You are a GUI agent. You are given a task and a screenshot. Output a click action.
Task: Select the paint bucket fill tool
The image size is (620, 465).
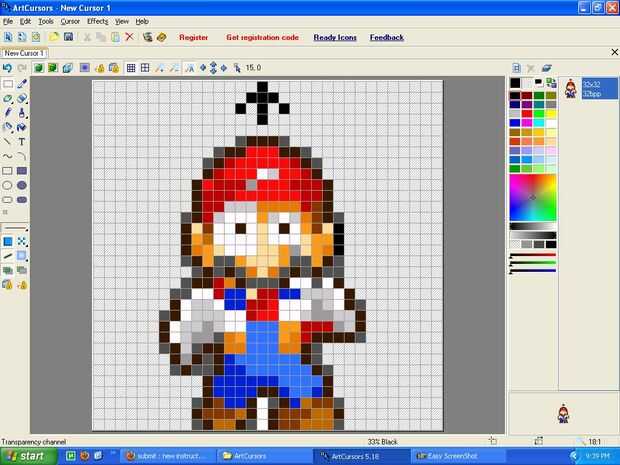[22, 127]
